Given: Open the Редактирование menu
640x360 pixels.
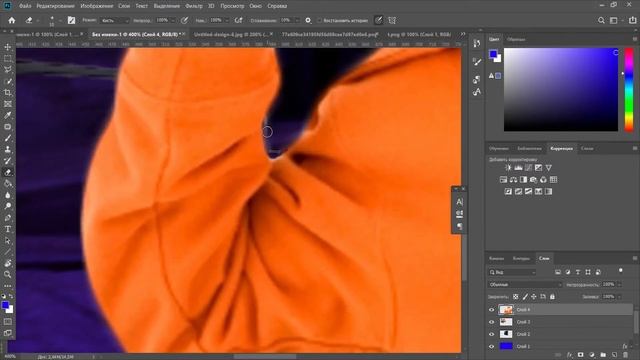Looking at the screenshot, I should pos(56,6).
